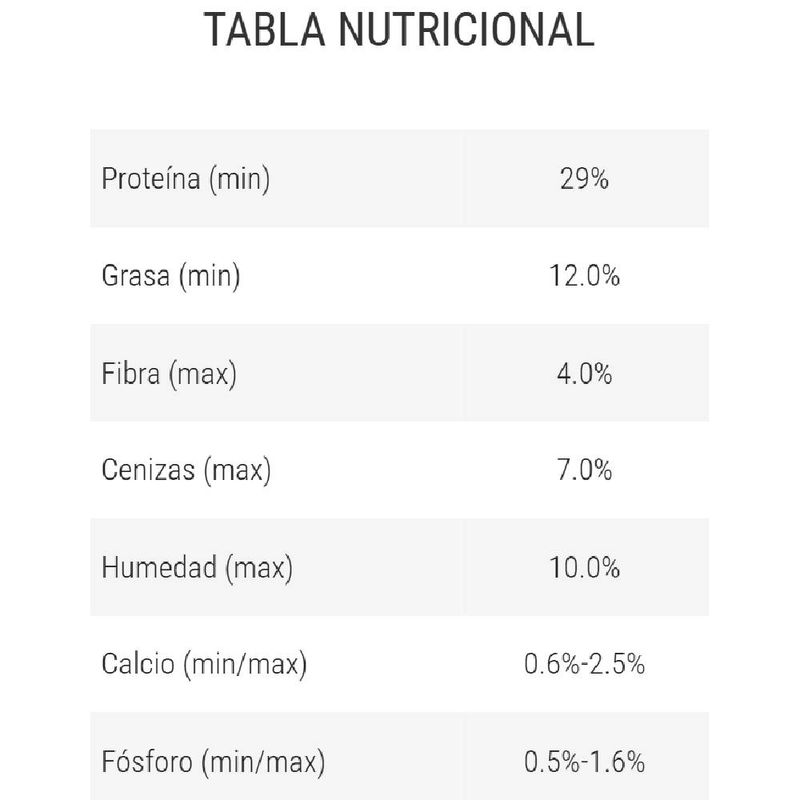Click the 0.6%-2.5% calcium value
This screenshot has width=800, height=800.
tap(584, 664)
